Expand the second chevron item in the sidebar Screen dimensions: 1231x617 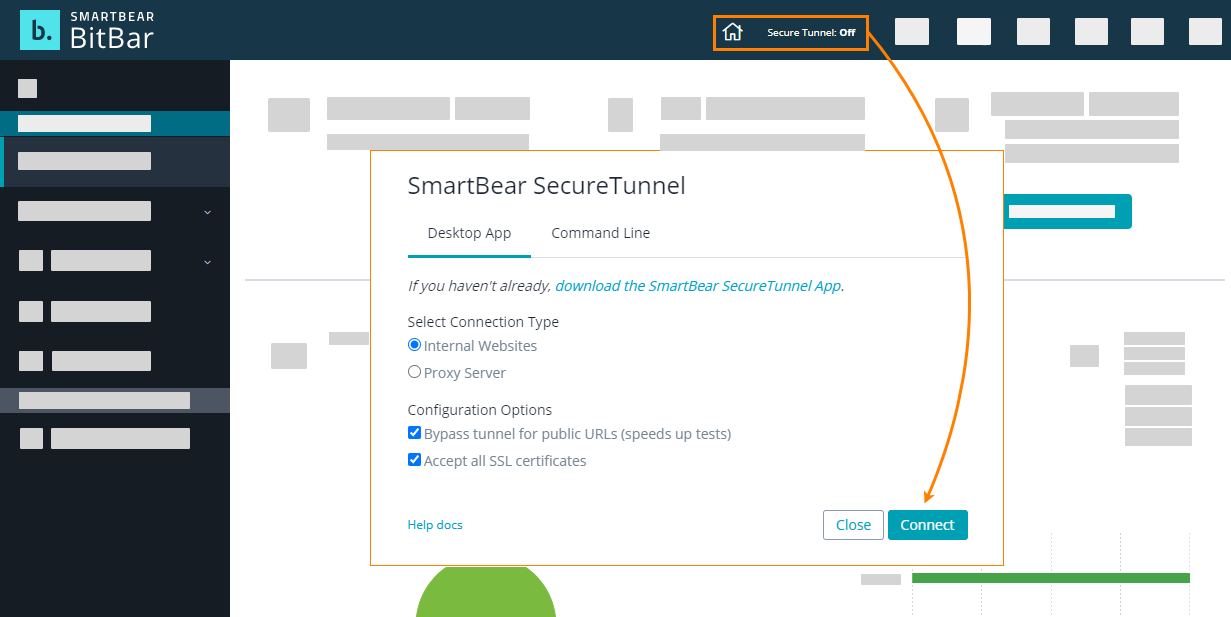tap(207, 262)
